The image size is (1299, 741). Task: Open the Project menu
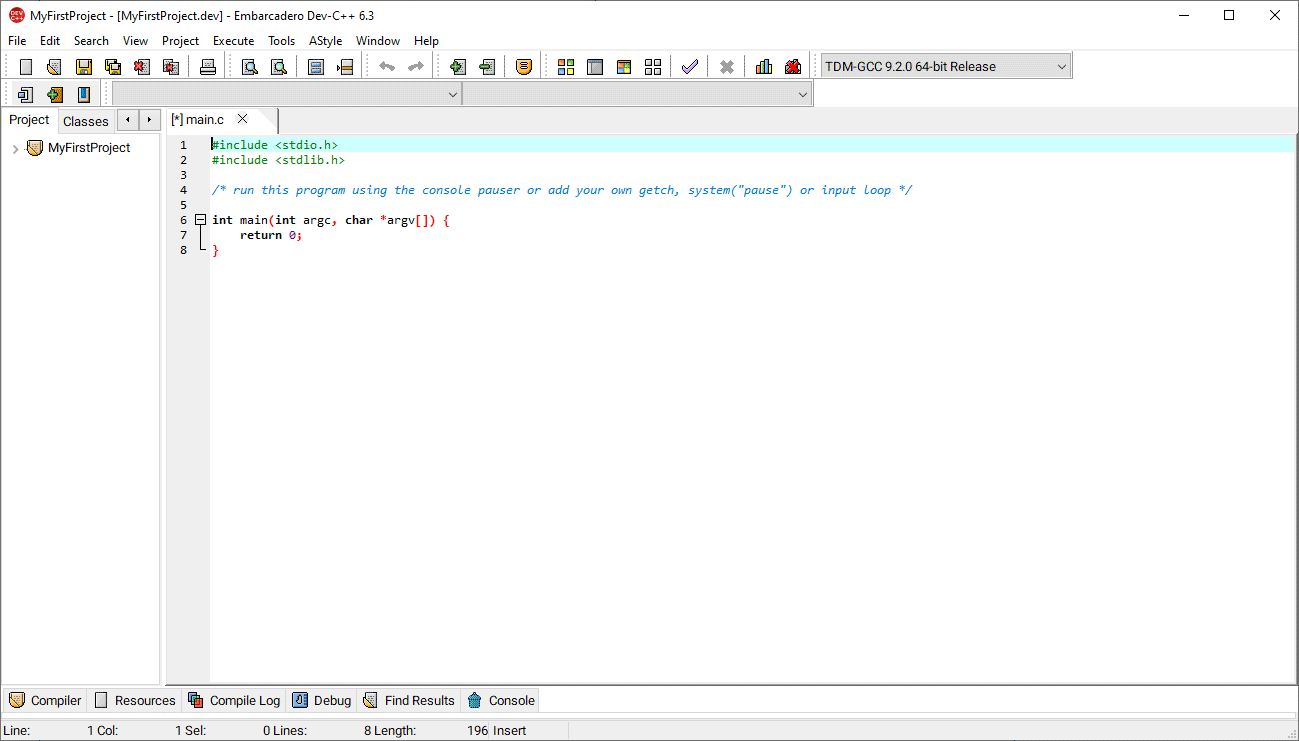point(181,41)
